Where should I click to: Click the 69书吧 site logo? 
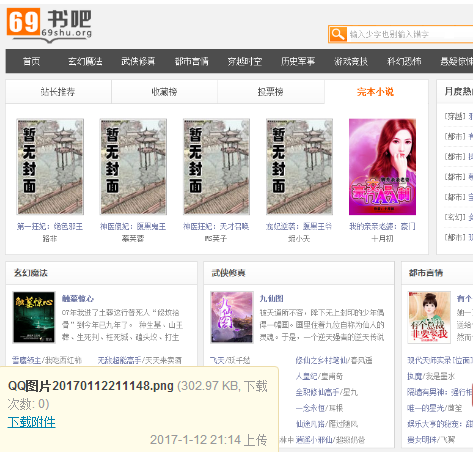(x=49, y=25)
